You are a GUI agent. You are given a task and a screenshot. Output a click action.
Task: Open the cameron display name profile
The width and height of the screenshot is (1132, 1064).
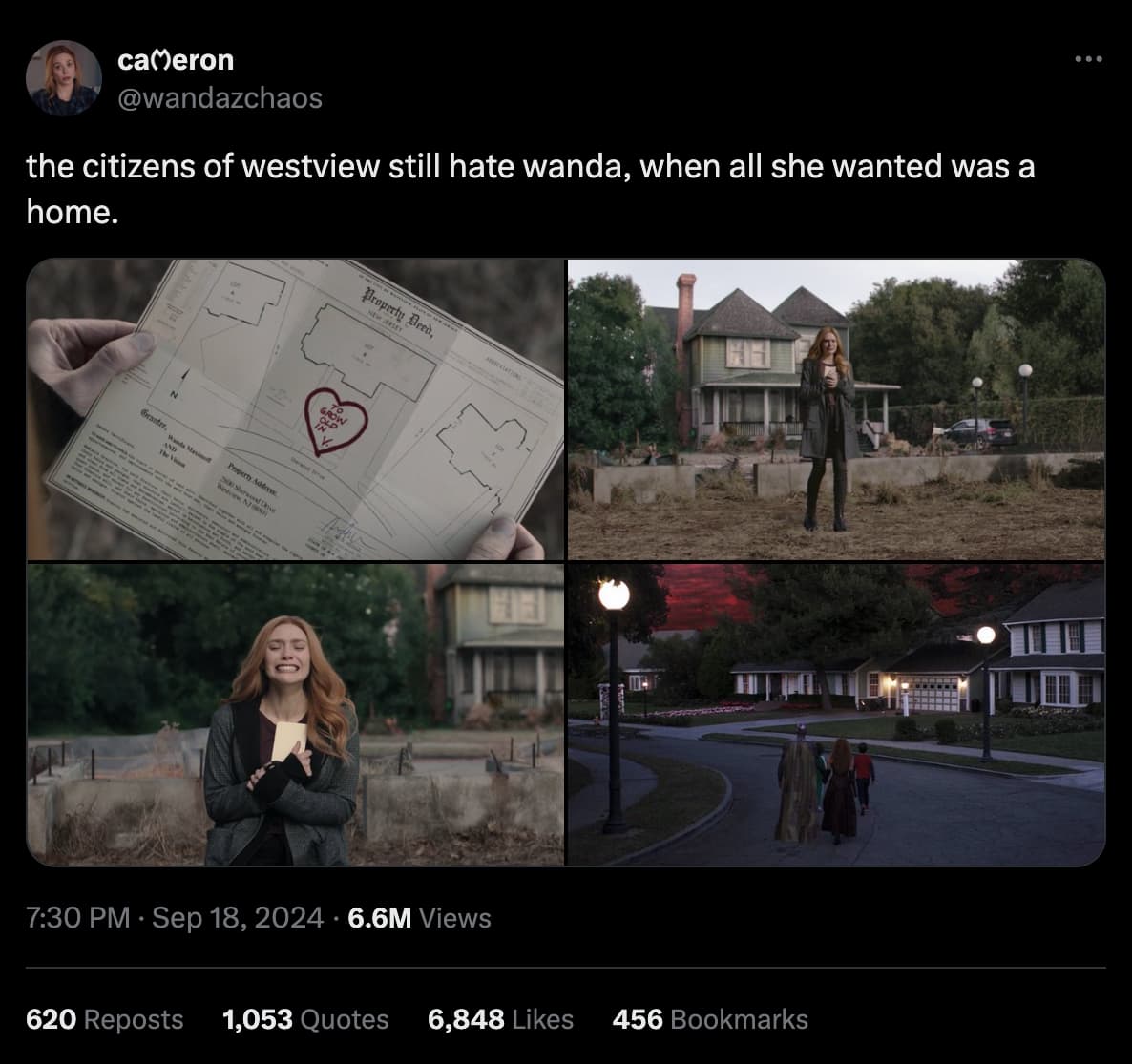tap(176, 60)
